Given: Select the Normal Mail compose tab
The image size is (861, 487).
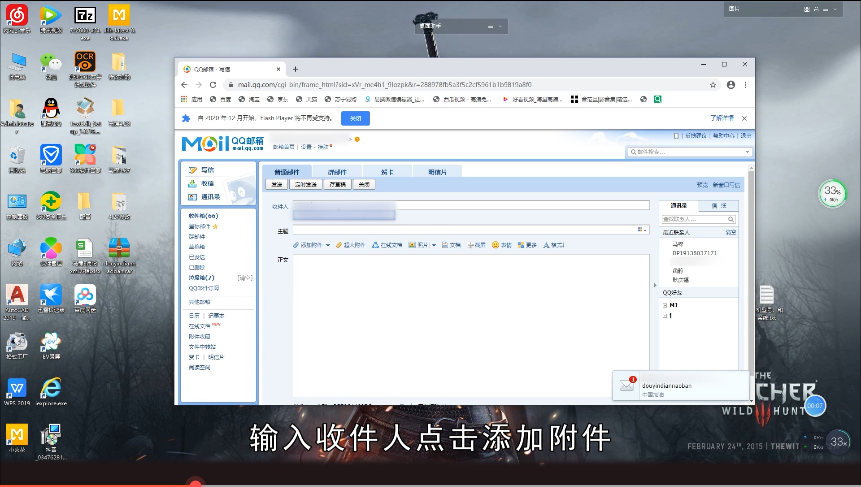Looking at the screenshot, I should point(287,172).
